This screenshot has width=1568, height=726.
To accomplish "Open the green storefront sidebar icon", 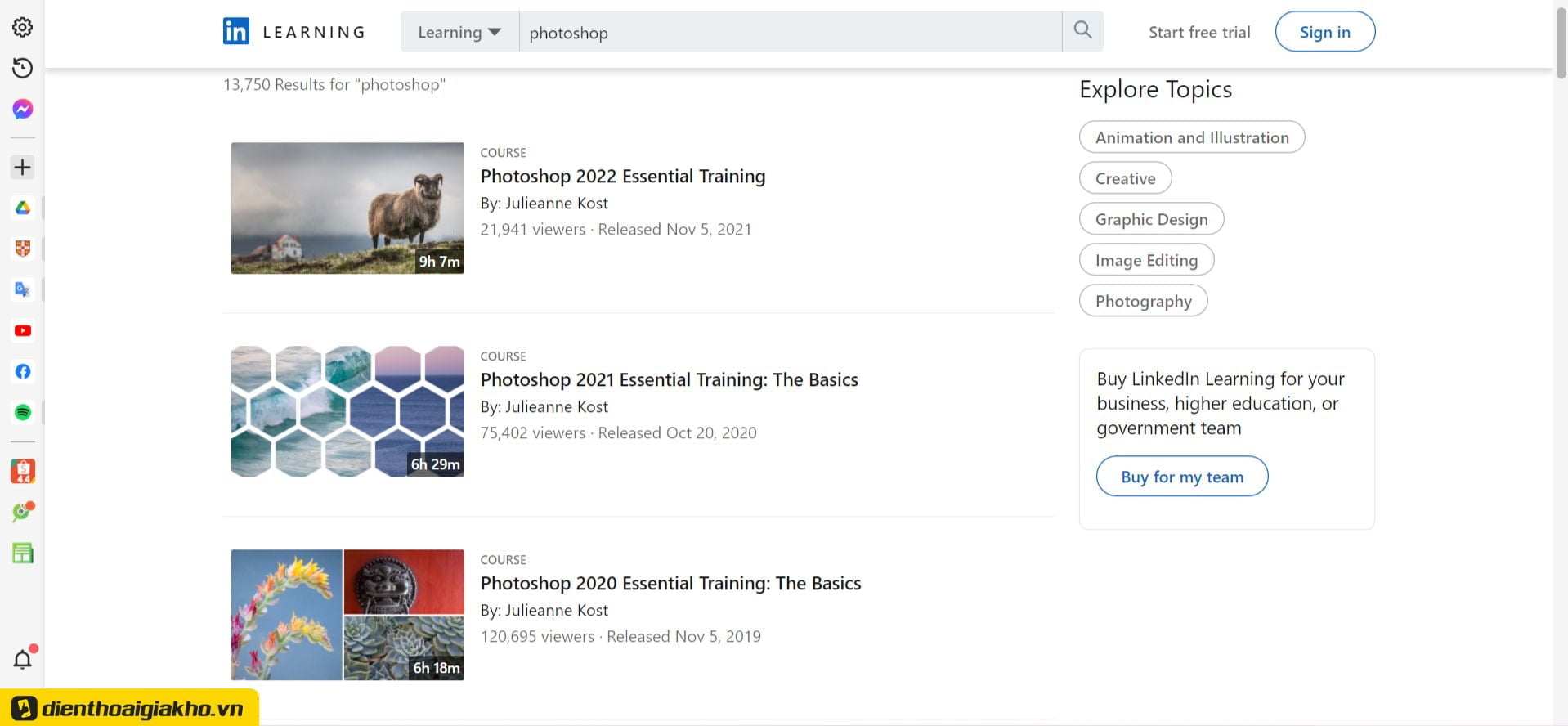I will [x=23, y=553].
